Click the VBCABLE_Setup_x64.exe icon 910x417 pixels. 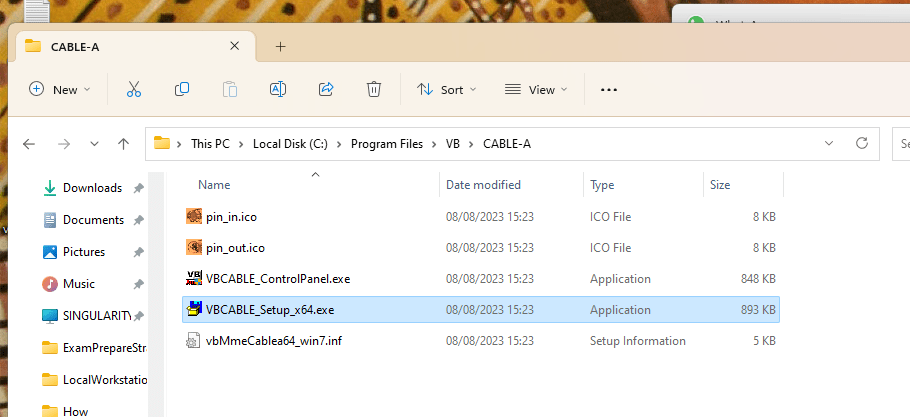coord(194,310)
